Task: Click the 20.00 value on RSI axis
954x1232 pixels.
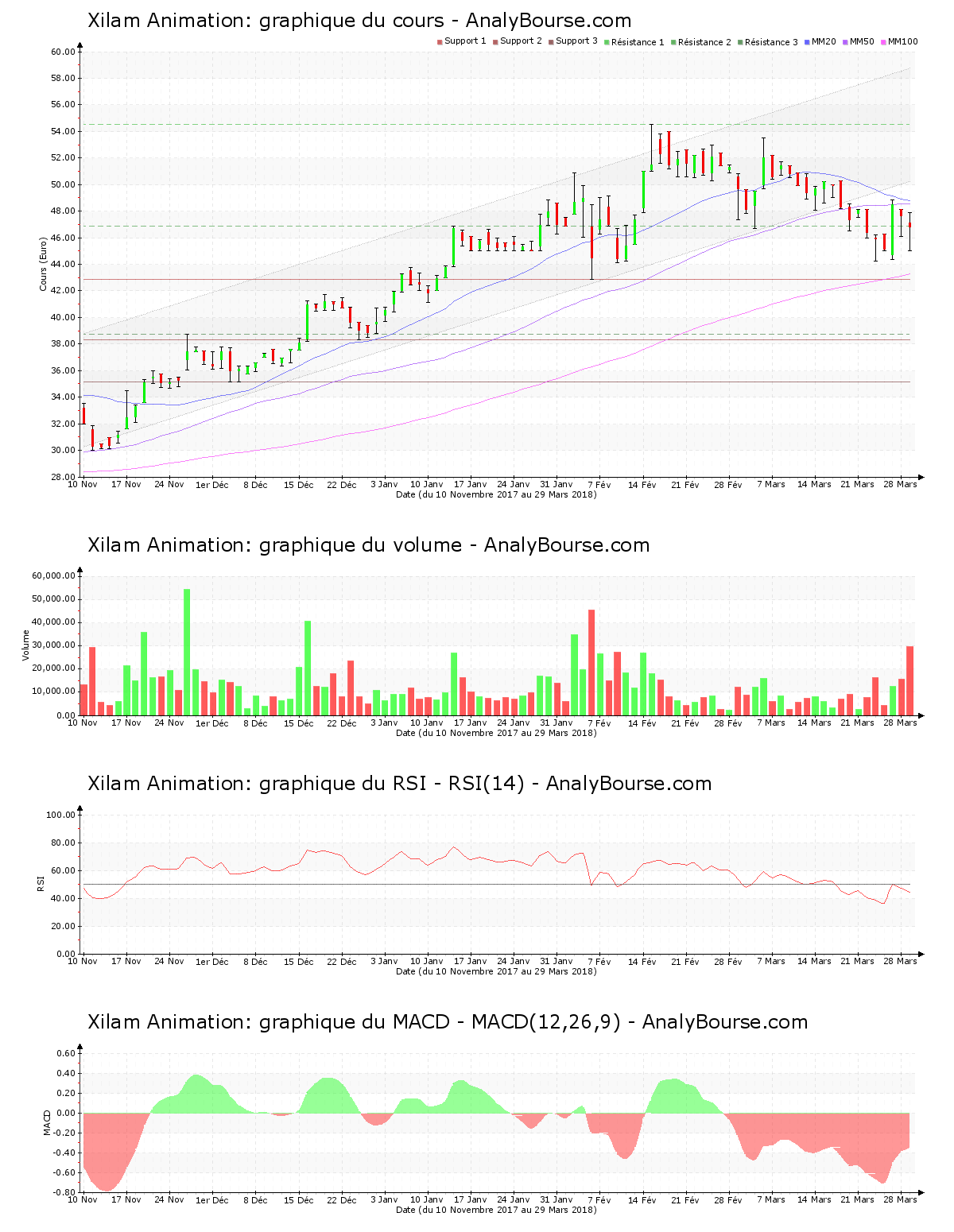Action: [x=63, y=926]
